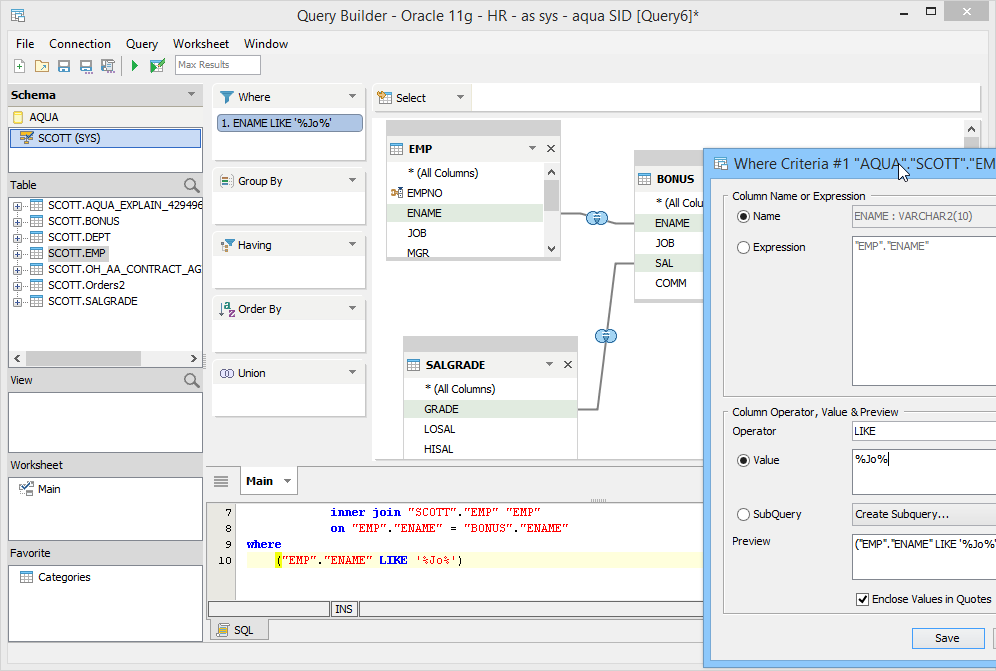This screenshot has width=996, height=671.
Task: Click the join icon between EMP and BONUS
Action: point(596,218)
